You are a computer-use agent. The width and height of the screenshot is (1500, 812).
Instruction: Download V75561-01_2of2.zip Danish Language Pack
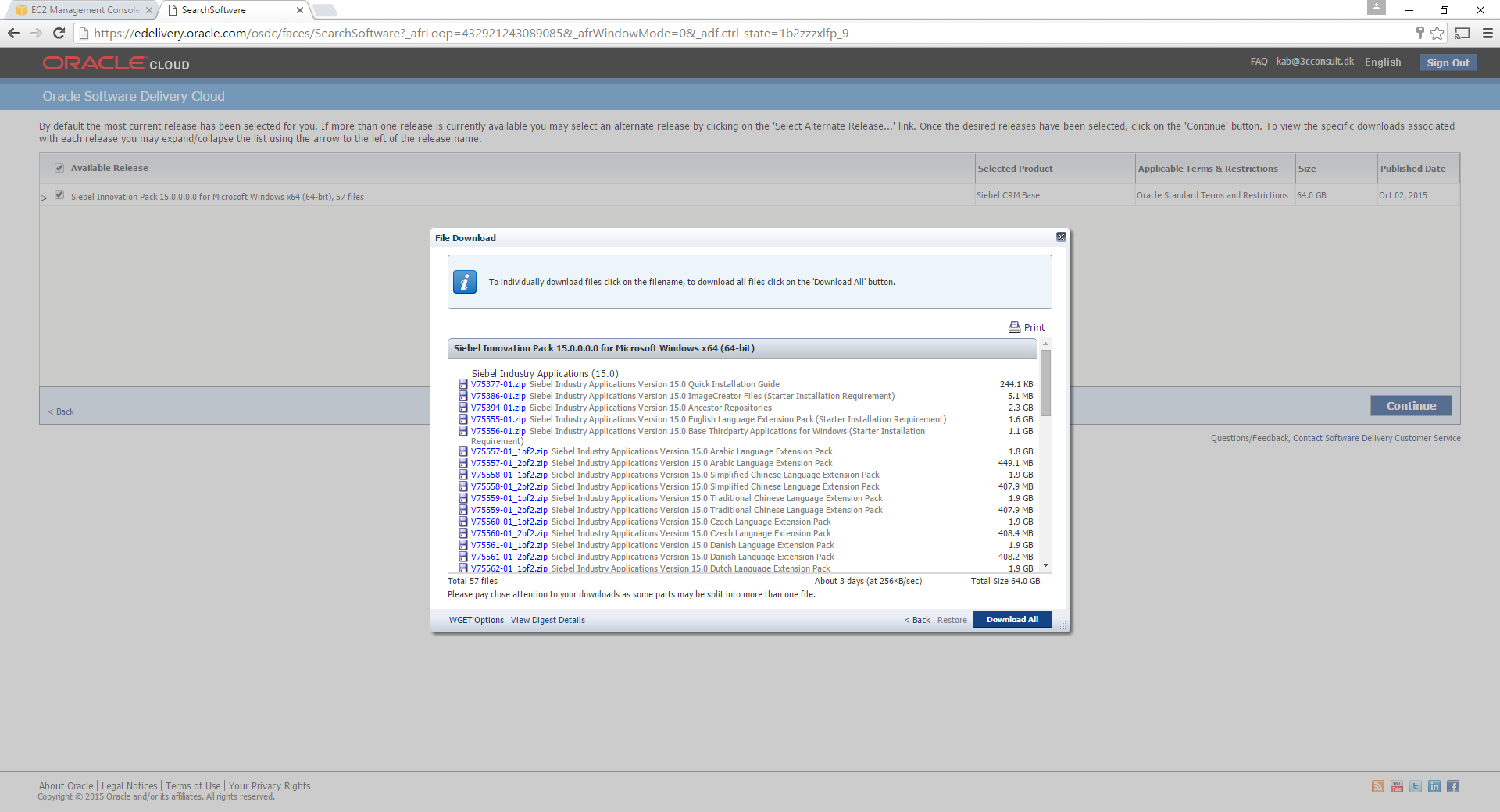[509, 557]
